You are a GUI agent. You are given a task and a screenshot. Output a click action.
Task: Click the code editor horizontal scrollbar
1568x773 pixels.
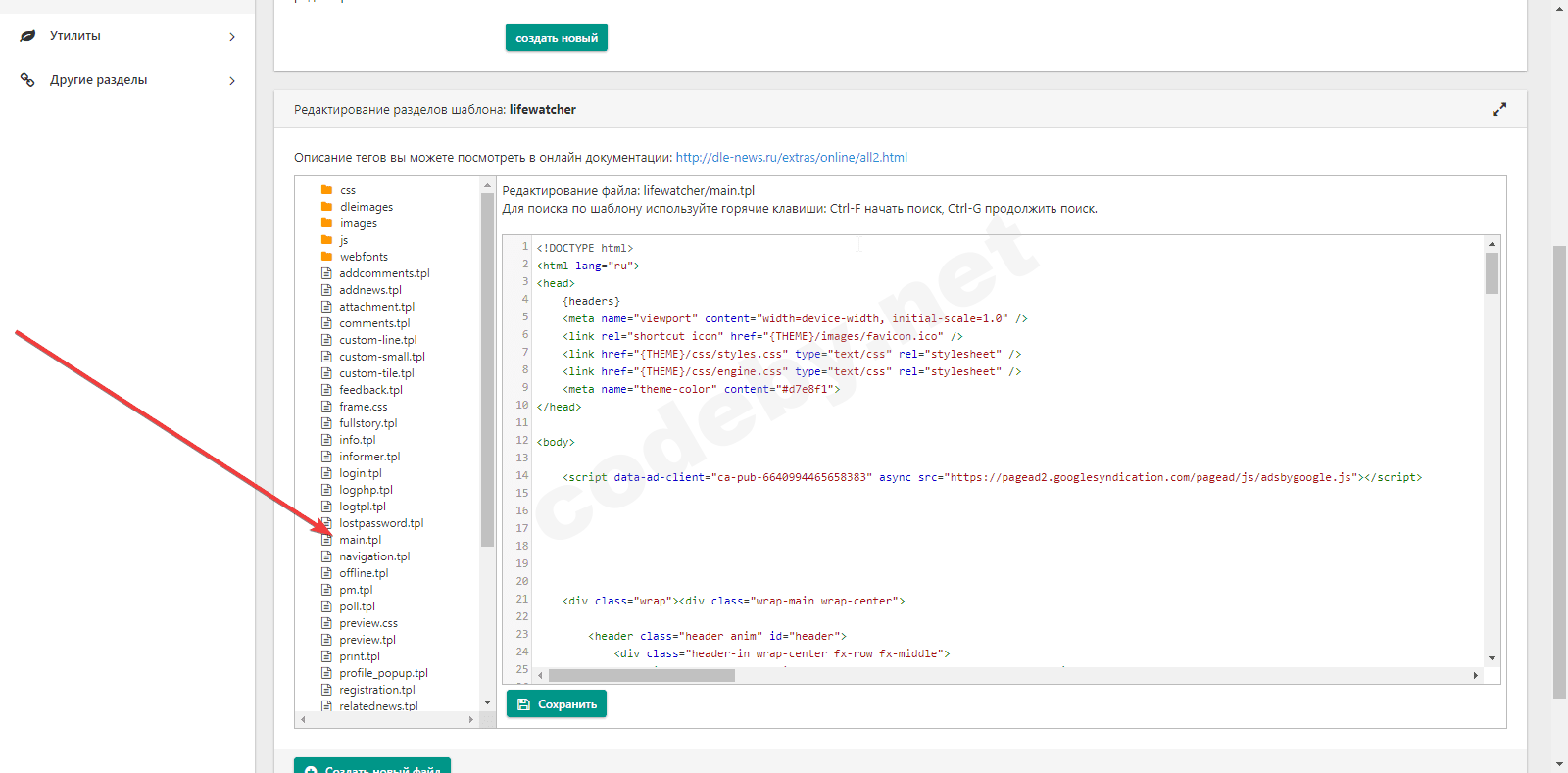(641, 675)
